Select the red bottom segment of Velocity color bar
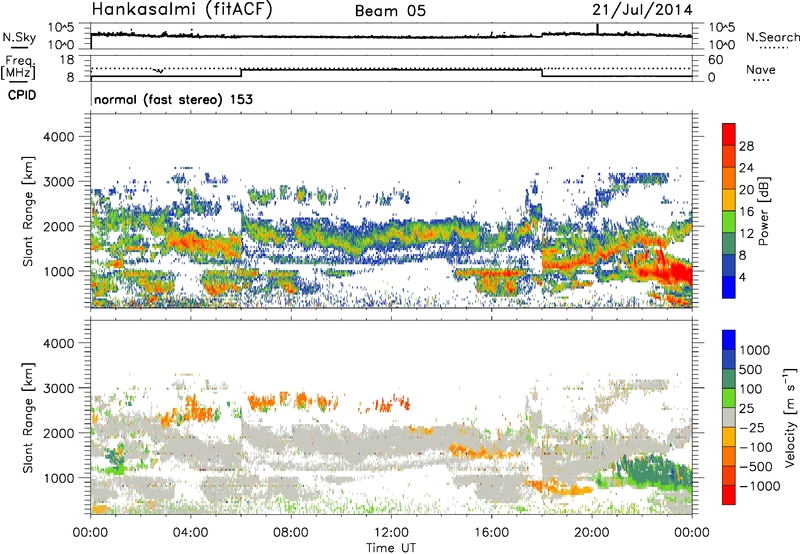This screenshot has height=554, width=800. 729,495
